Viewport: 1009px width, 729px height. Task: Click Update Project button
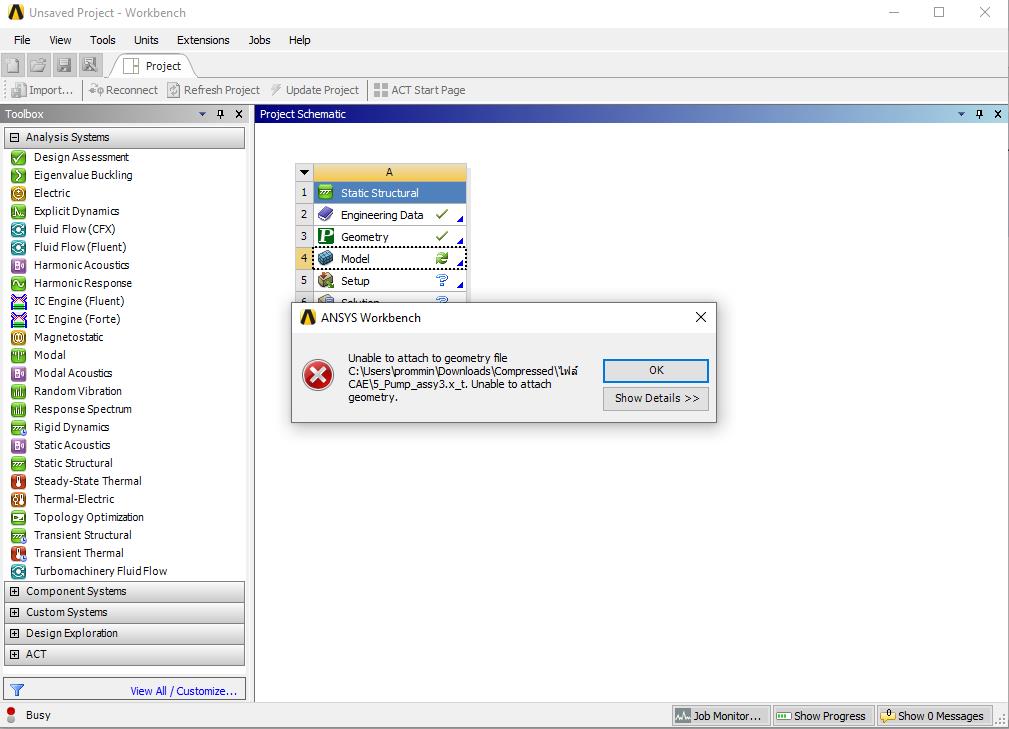(x=315, y=90)
